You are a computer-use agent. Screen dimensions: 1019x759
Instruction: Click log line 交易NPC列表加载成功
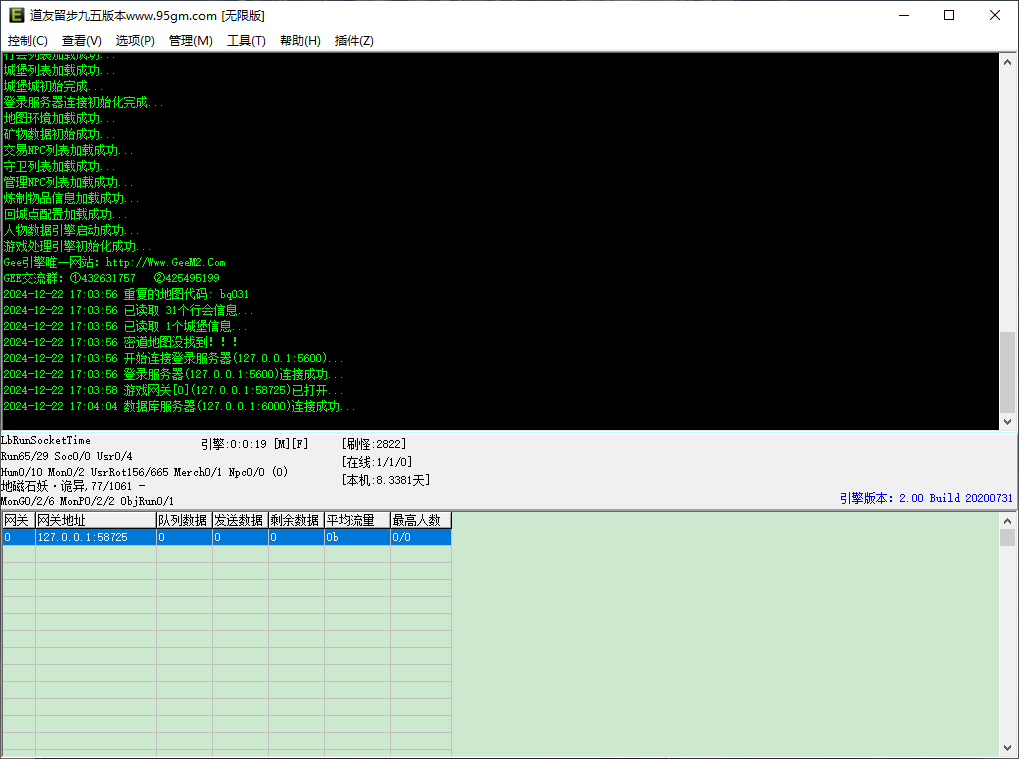pos(68,150)
